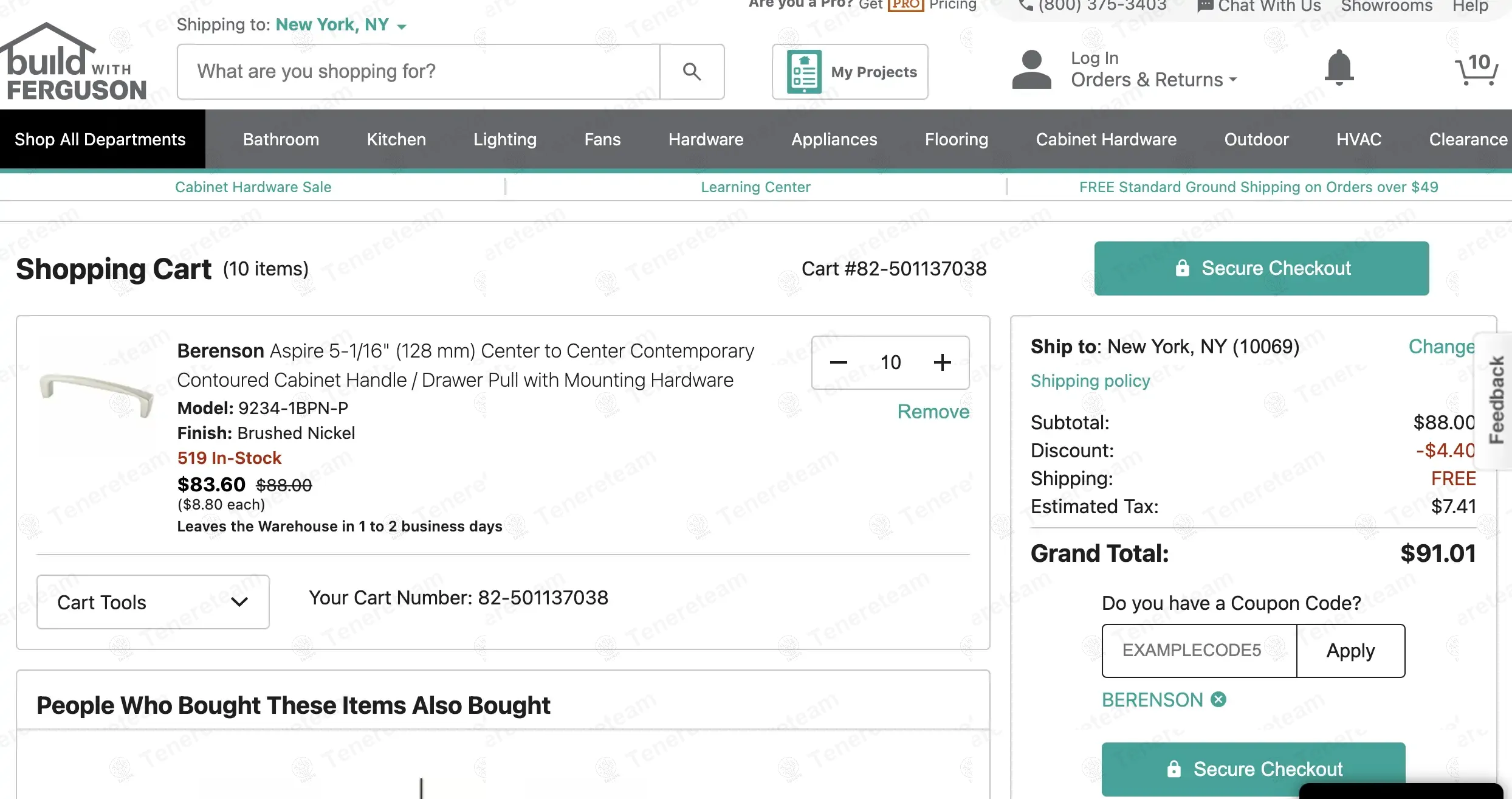Remove the Berenson handle from cart

pyautogui.click(x=933, y=412)
